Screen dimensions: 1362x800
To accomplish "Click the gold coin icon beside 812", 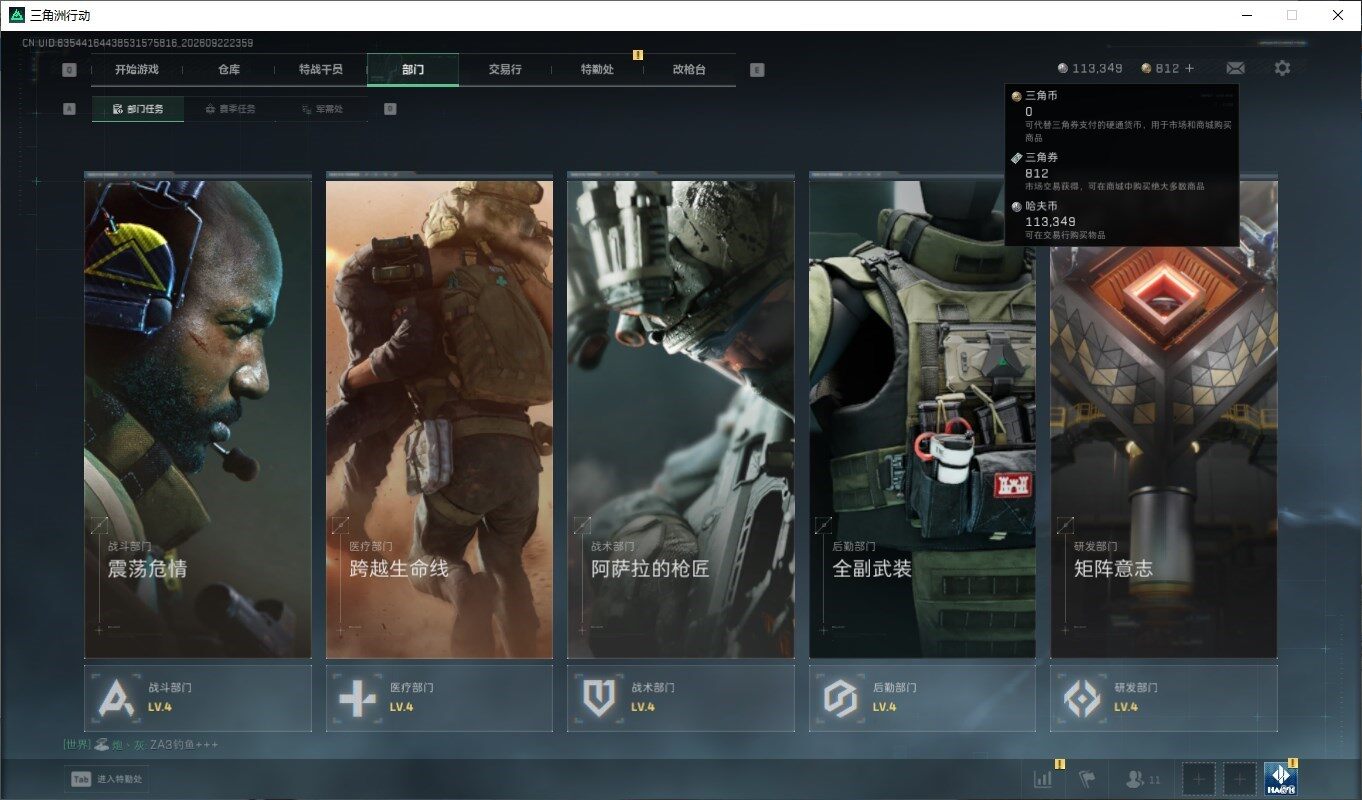I will (x=1146, y=68).
